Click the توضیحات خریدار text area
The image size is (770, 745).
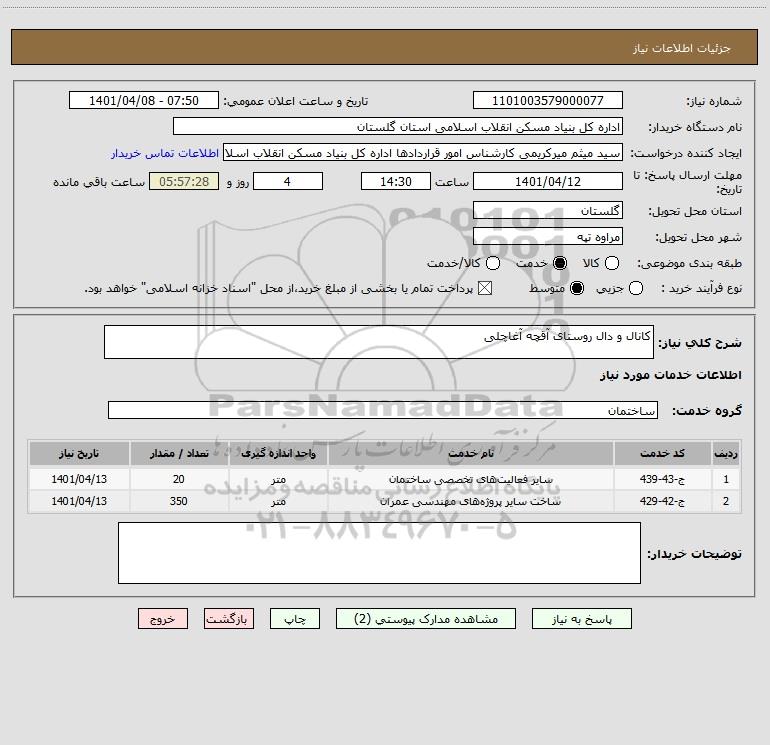pos(379,553)
